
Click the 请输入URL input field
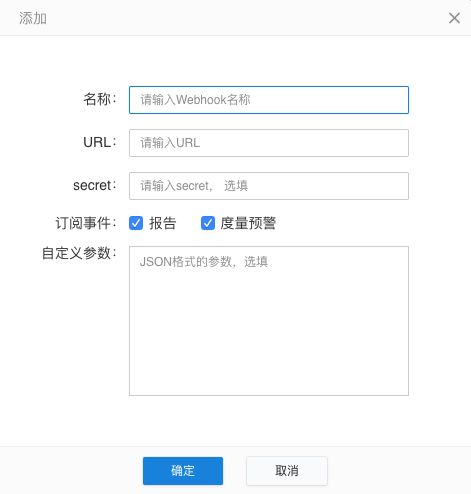click(x=269, y=143)
